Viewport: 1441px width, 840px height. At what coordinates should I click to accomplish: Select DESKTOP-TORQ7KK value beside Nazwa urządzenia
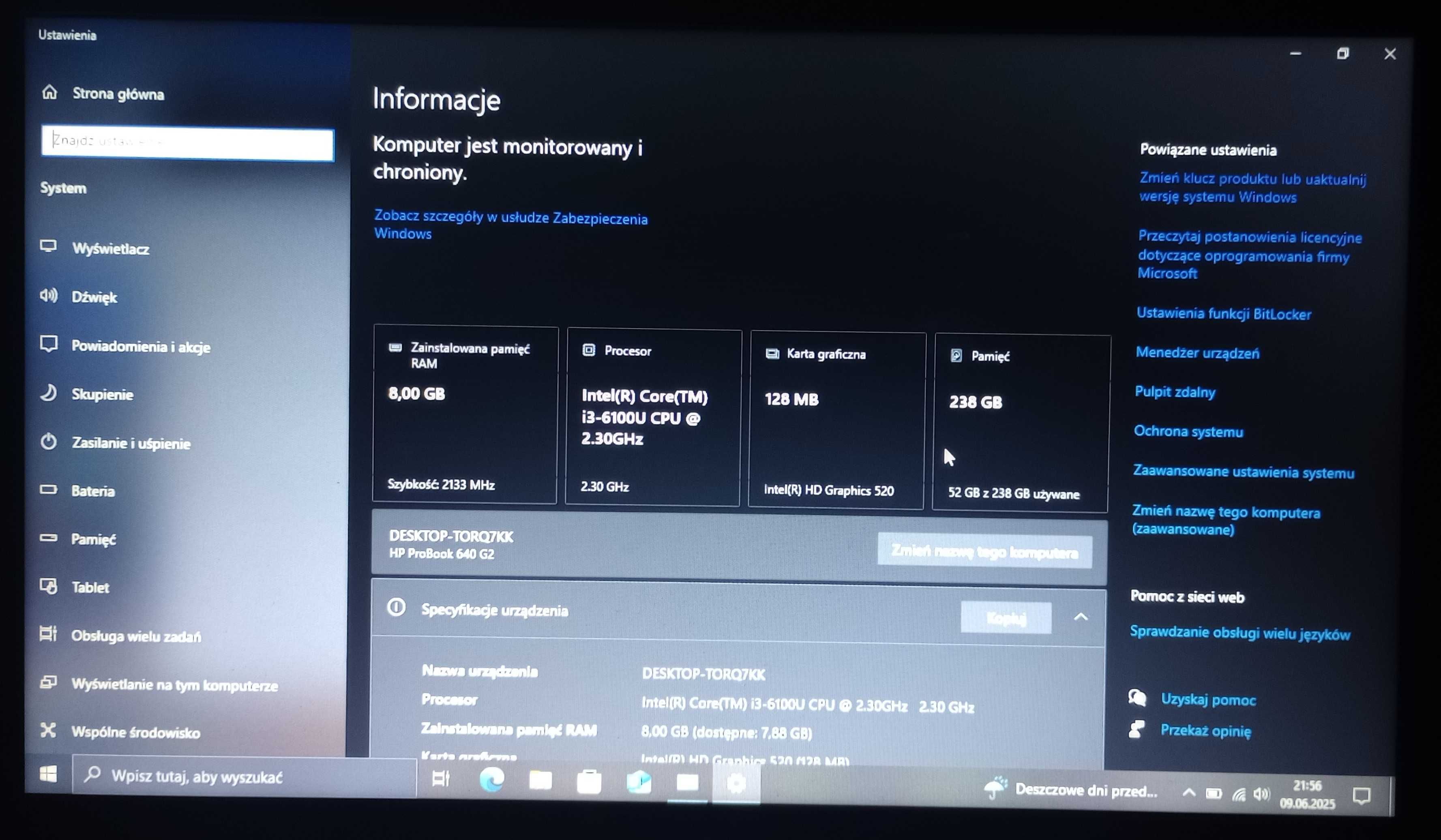[703, 674]
